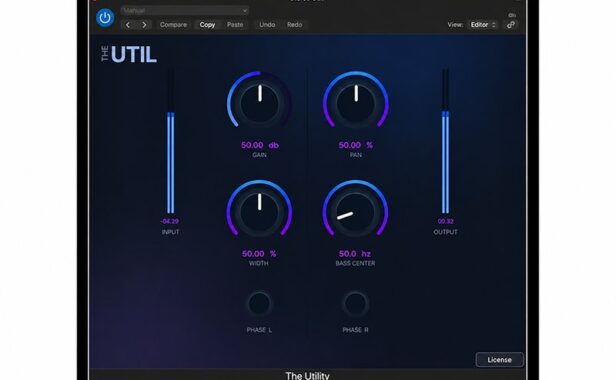The image size is (616, 380).
Task: Click the output level meter
Action: point(445,141)
